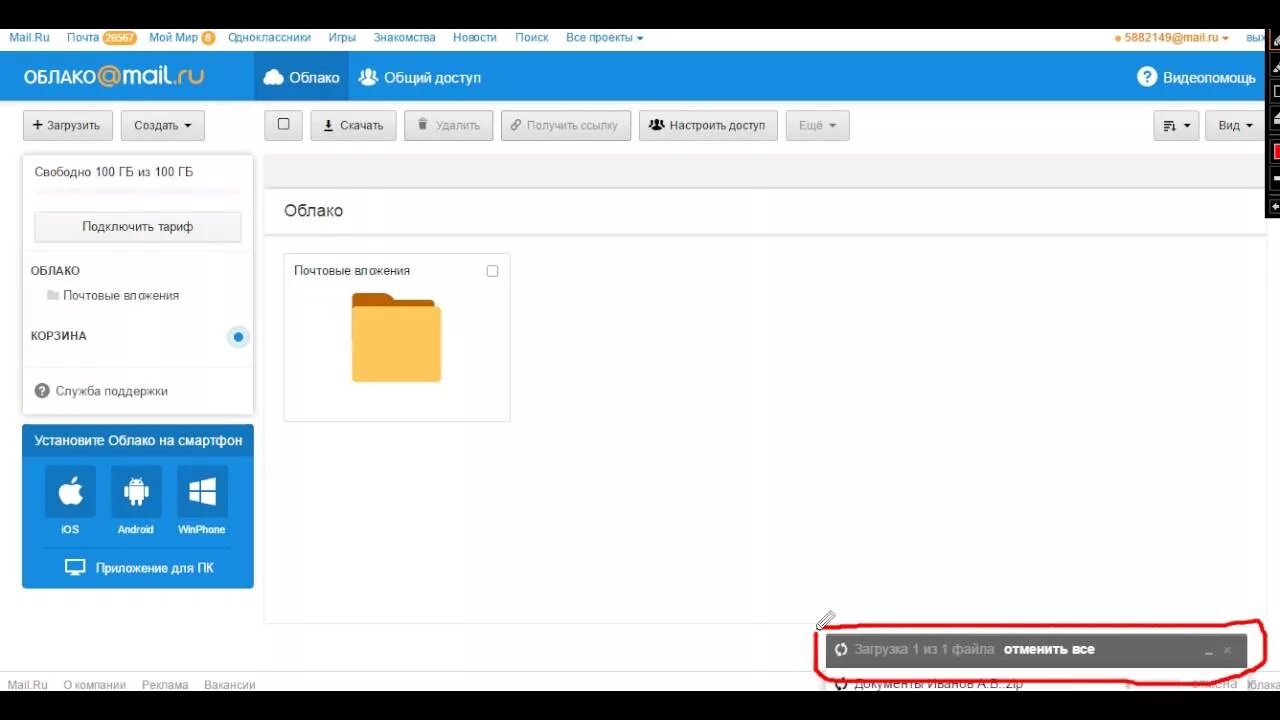Click the Настроить доступ button
Viewport: 1280px width, 720px height.
click(708, 126)
